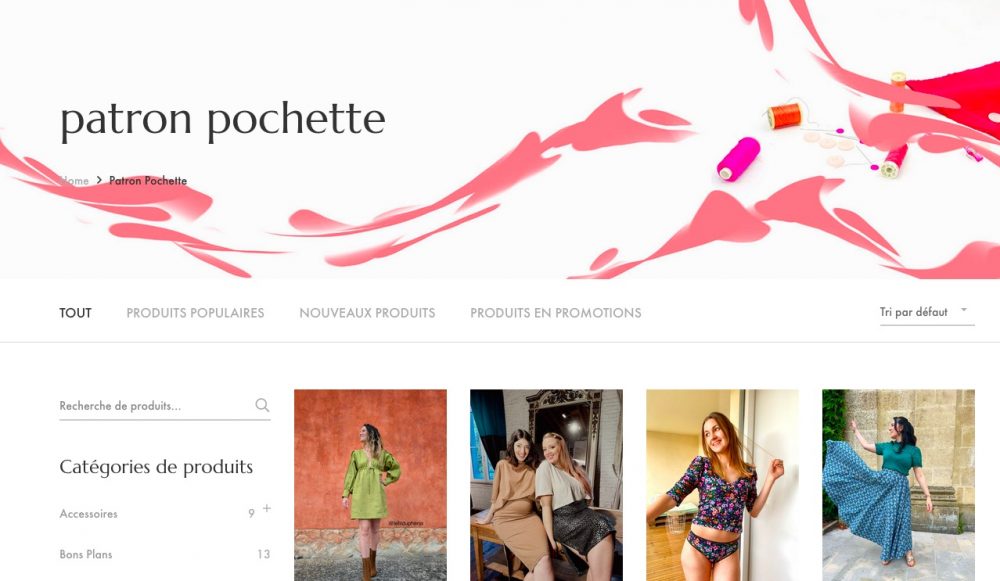Open the Nouveaux Produits tab
The height and width of the screenshot is (581, 1000).
(367, 313)
